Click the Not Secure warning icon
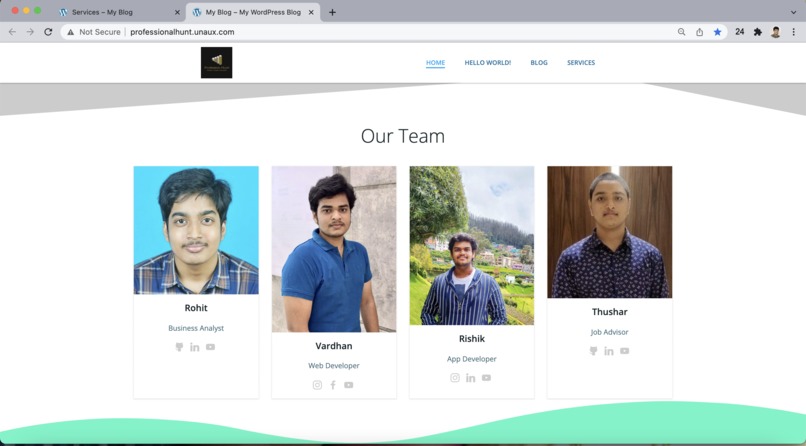The width and height of the screenshot is (806, 446). pyautogui.click(x=70, y=32)
